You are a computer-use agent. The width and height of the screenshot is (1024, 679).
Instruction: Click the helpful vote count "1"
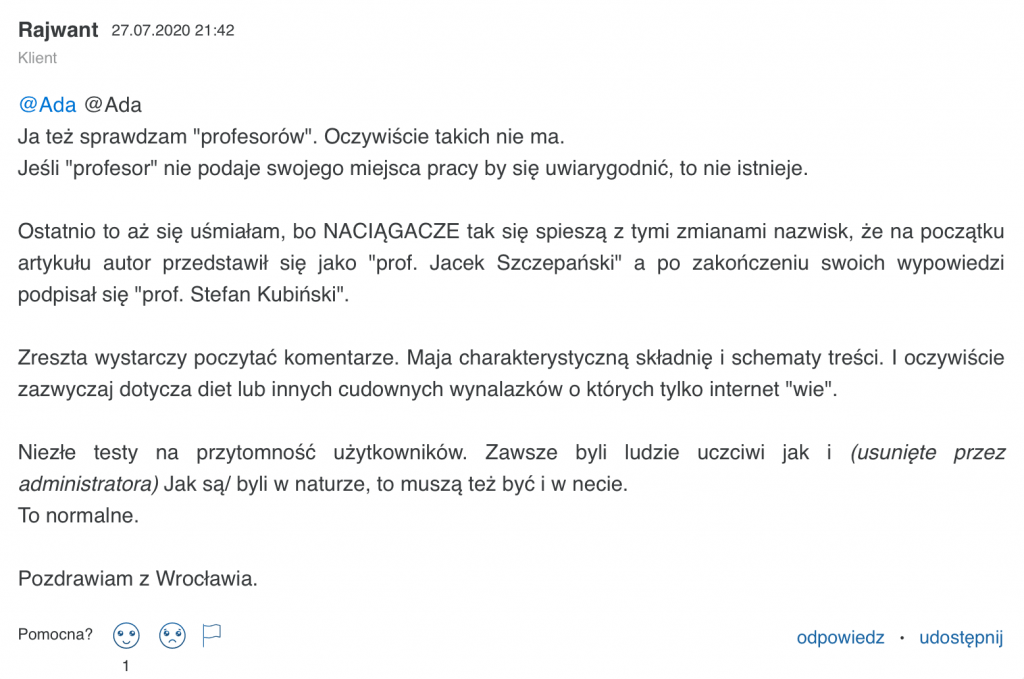(126, 665)
